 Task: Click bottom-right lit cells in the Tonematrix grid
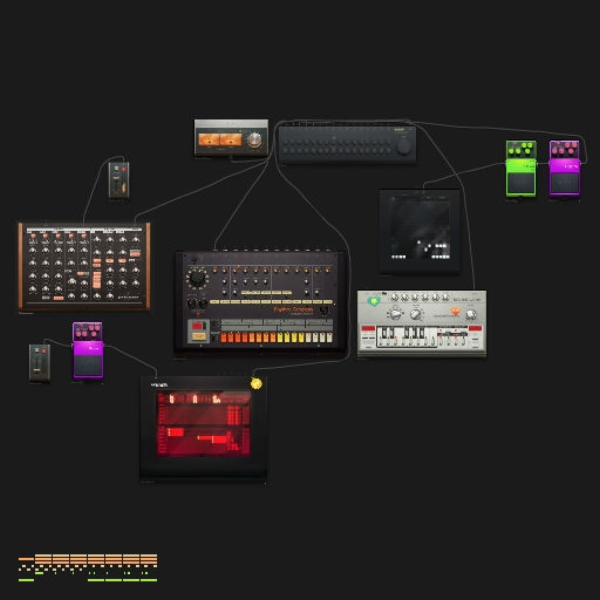coord(440,257)
